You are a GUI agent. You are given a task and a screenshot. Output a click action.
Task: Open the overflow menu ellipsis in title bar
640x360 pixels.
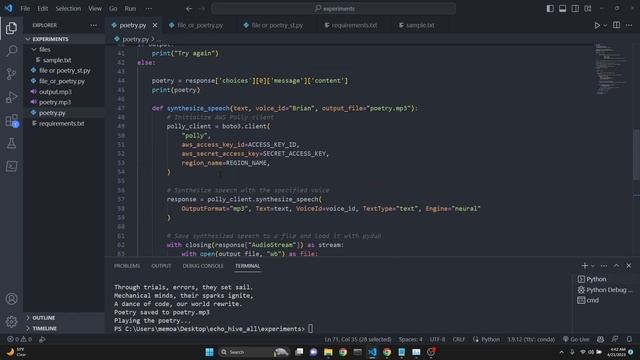point(149,9)
